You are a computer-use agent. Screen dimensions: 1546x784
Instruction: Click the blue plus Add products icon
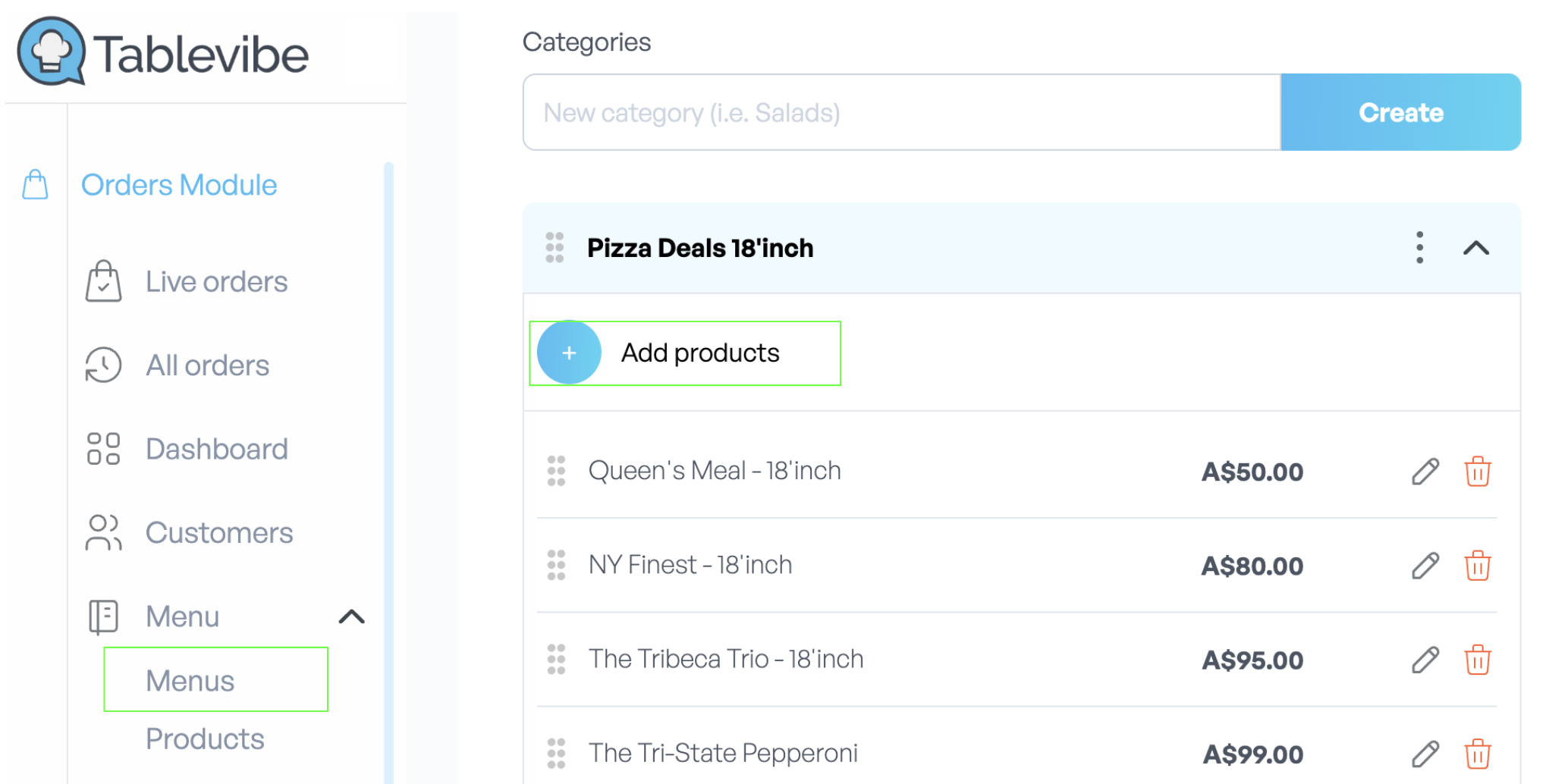click(569, 353)
